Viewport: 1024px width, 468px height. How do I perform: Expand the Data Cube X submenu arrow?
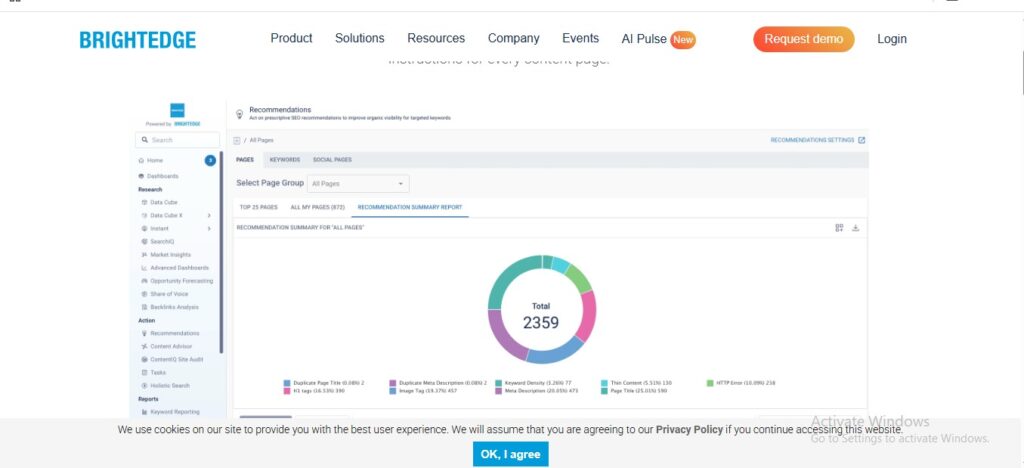pos(209,215)
